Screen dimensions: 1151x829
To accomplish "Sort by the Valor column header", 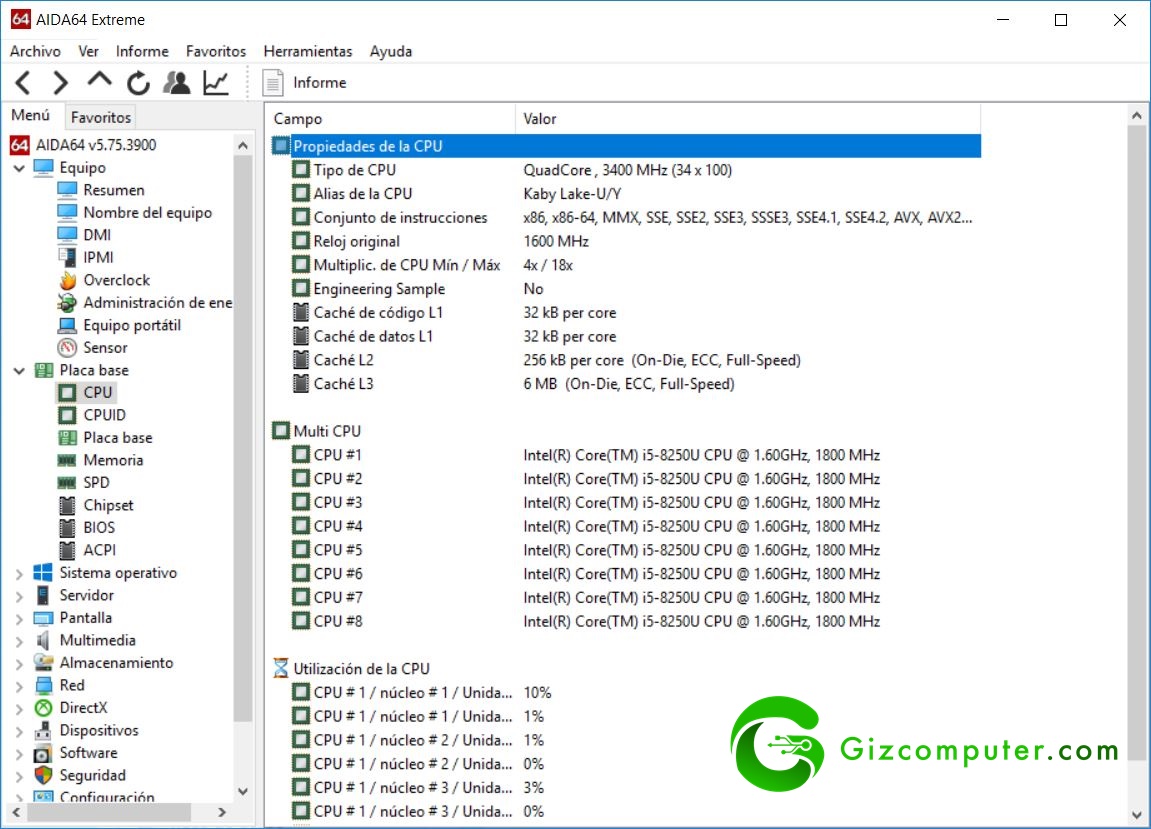I will [x=748, y=119].
